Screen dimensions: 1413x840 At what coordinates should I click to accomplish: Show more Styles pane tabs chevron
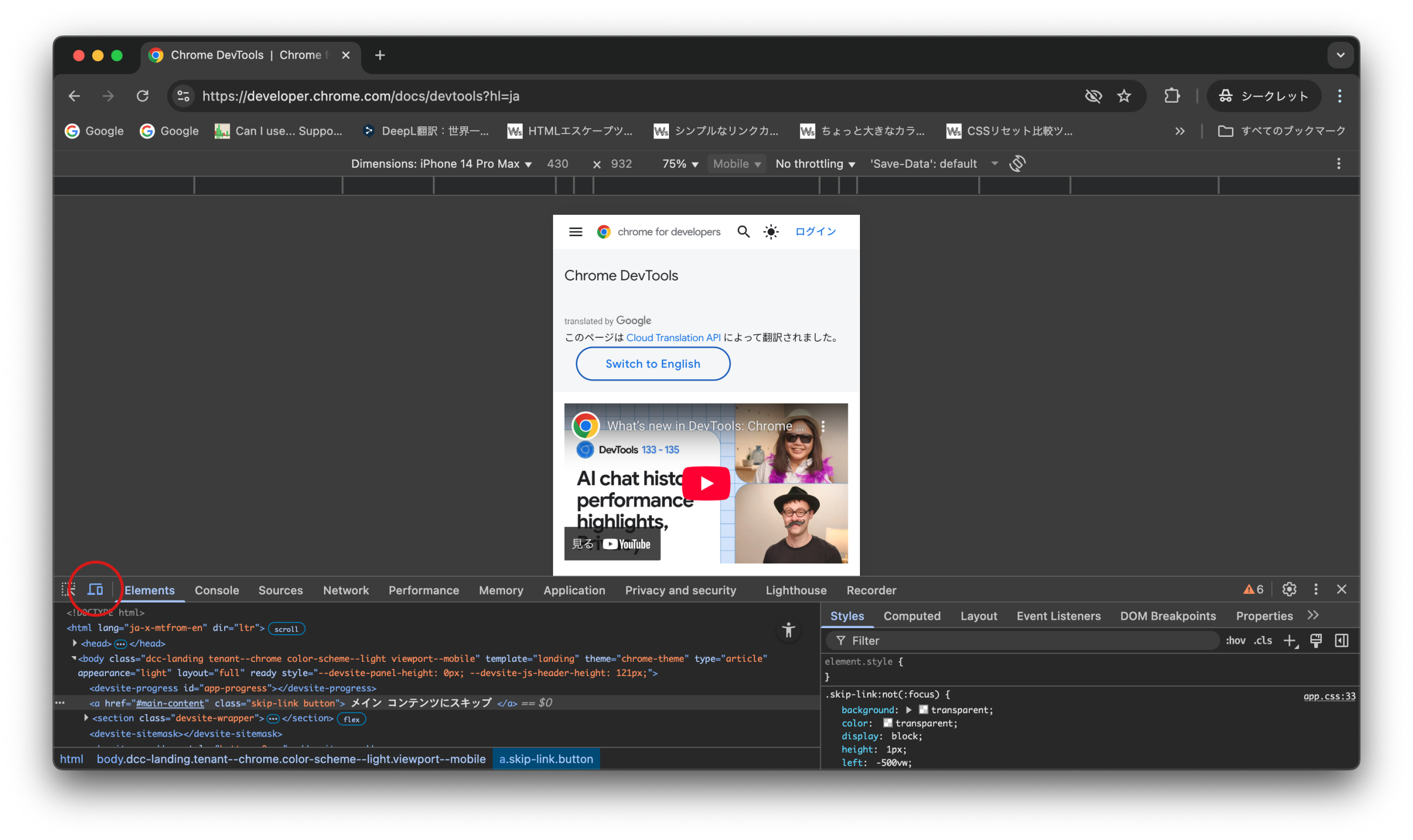coord(1312,615)
